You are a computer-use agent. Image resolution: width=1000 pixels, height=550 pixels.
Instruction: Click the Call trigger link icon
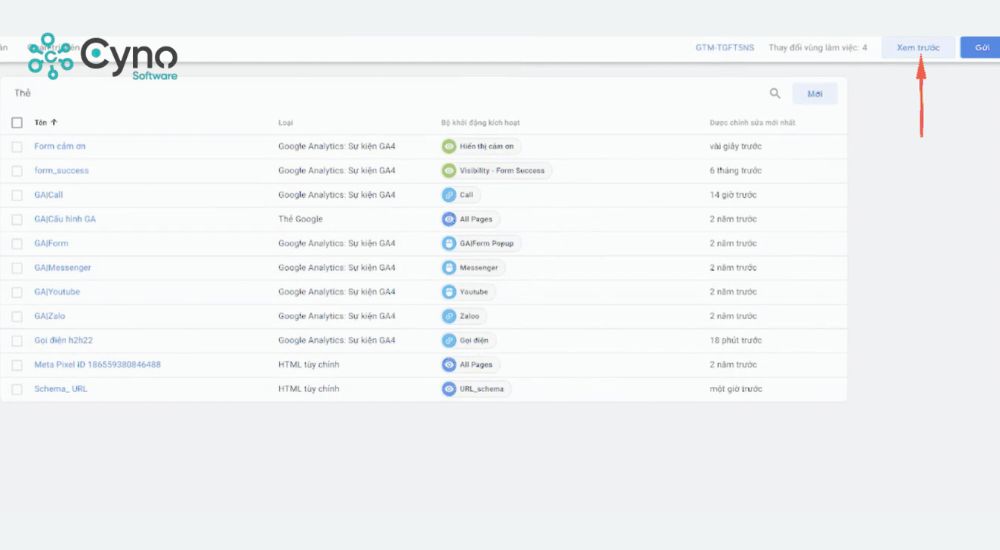pos(450,195)
